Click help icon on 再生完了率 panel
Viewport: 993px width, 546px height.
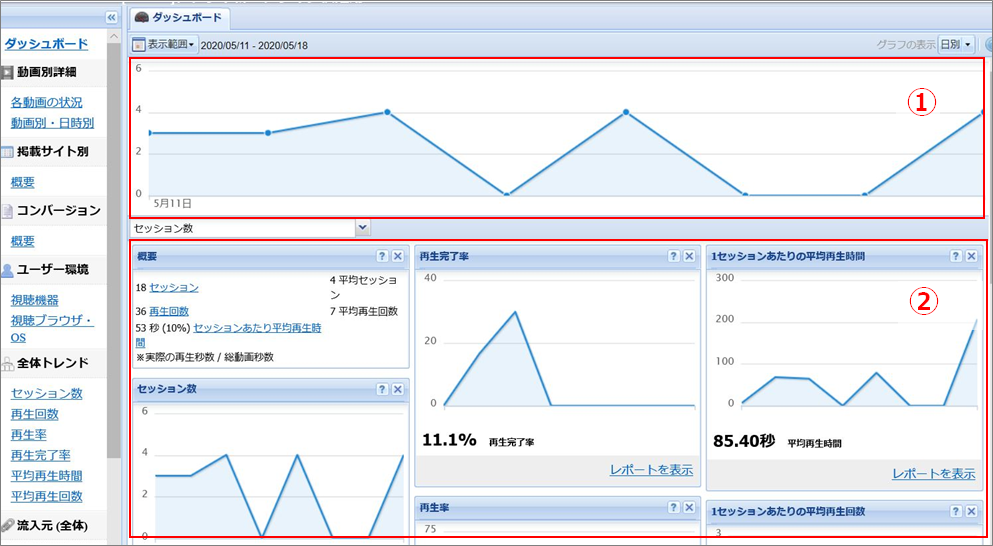pos(674,257)
